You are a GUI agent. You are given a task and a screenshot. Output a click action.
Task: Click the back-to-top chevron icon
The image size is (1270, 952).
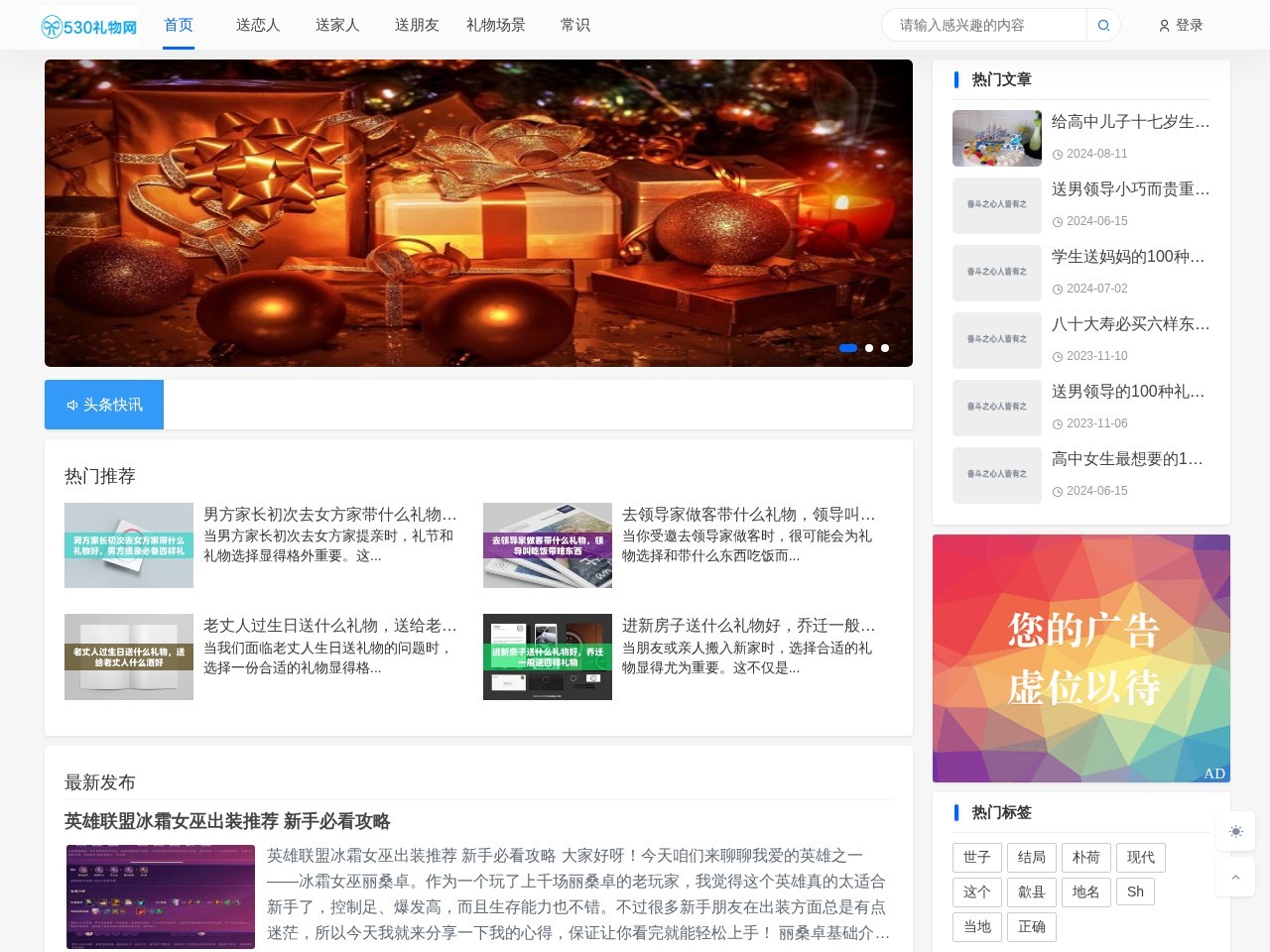[1235, 877]
